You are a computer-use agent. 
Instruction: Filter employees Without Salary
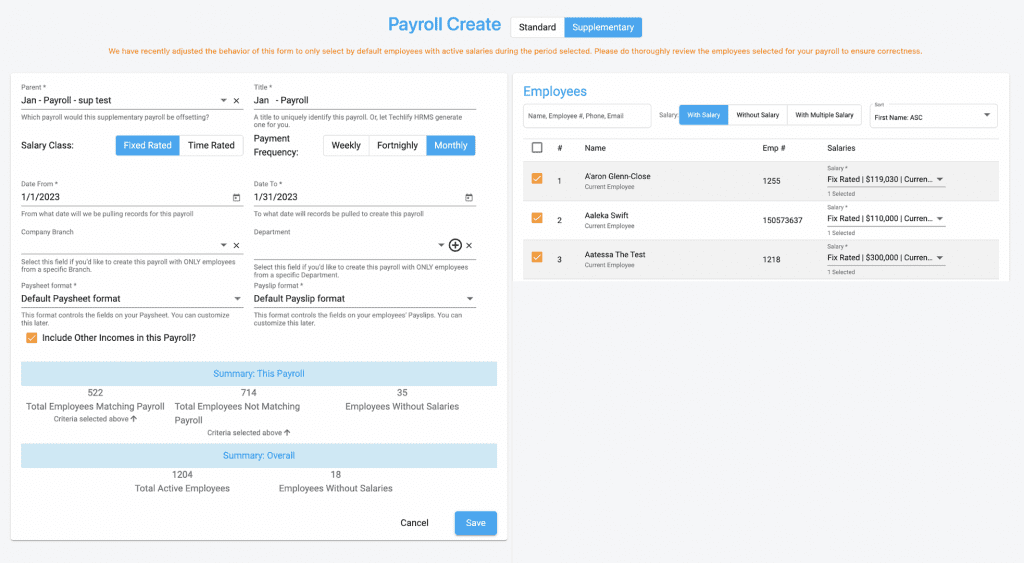click(x=758, y=115)
